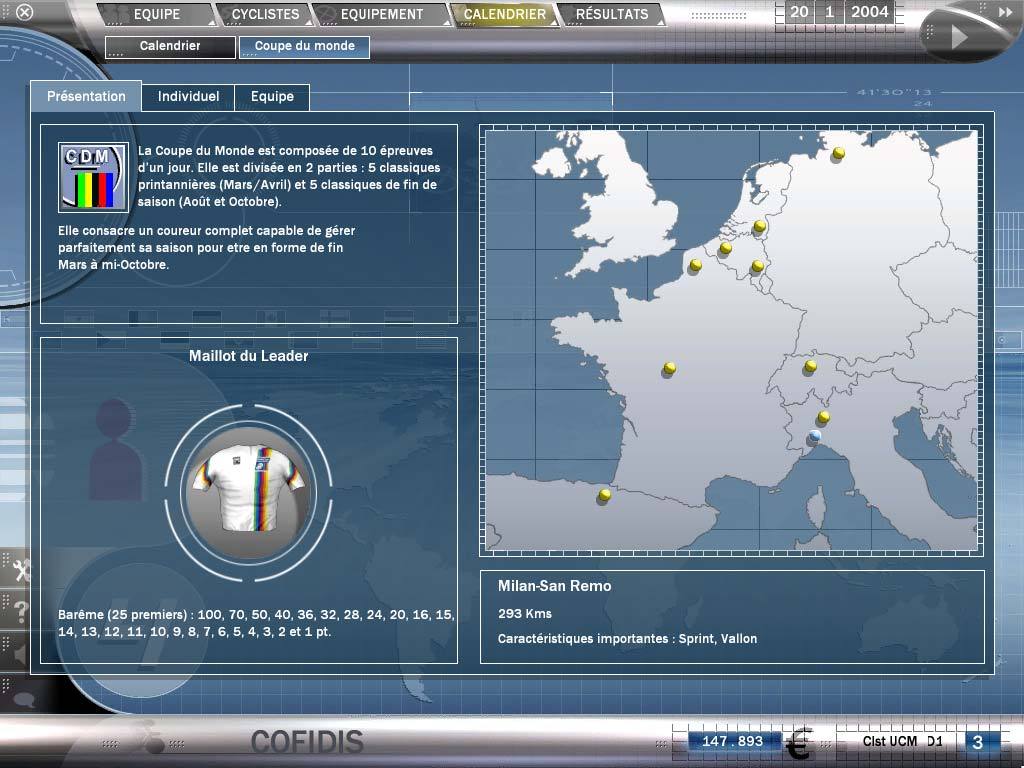Click the CDM World Cup logo icon
The image size is (1024, 768).
click(x=93, y=176)
